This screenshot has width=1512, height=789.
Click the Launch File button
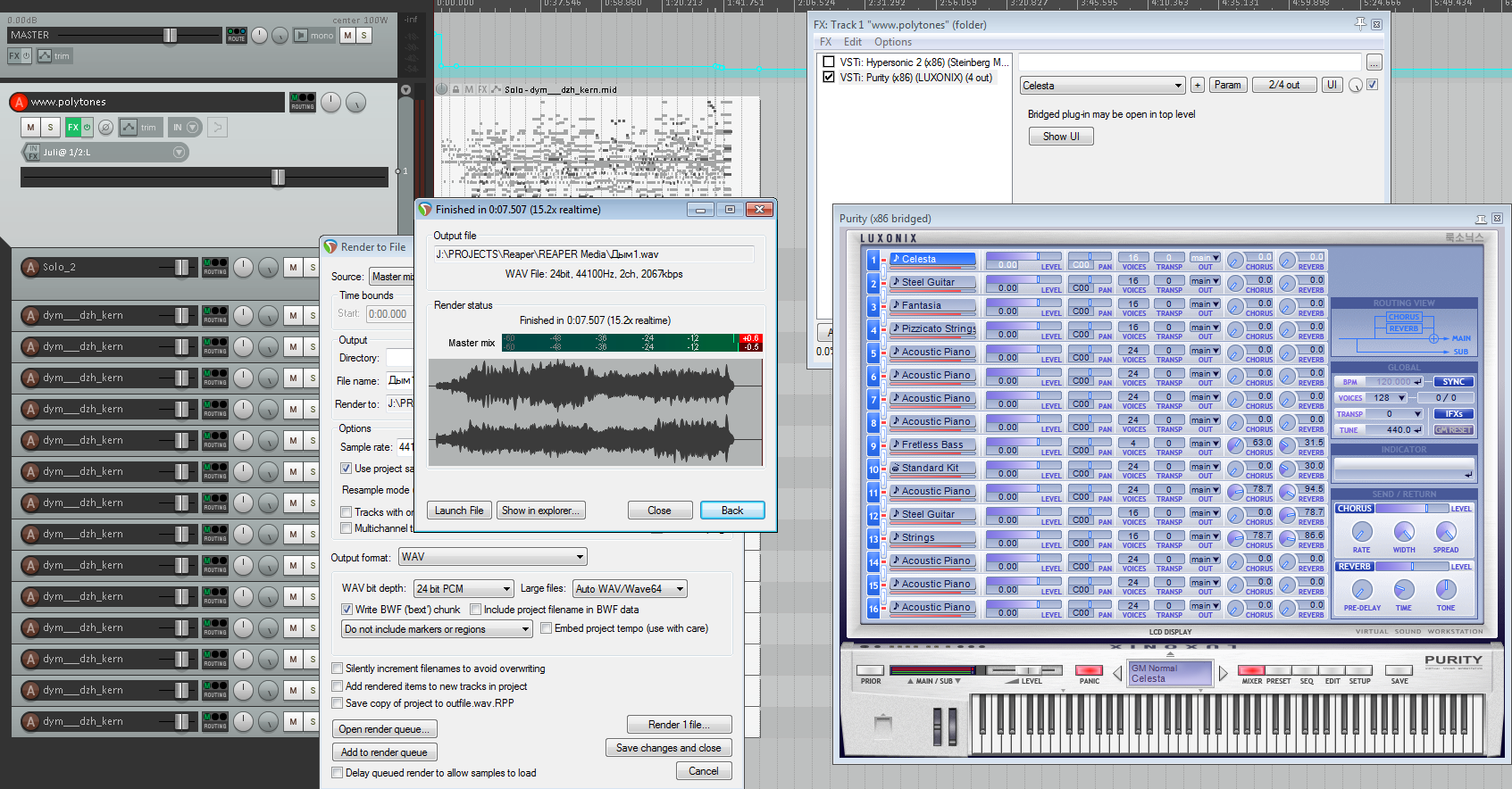pos(459,511)
